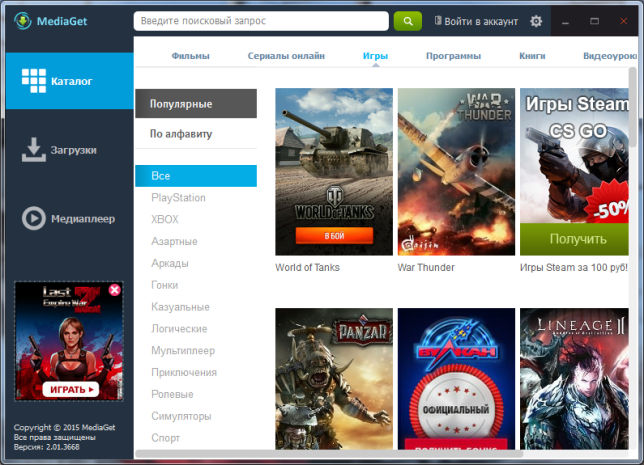Open the Panzar game cover

pos(334,379)
